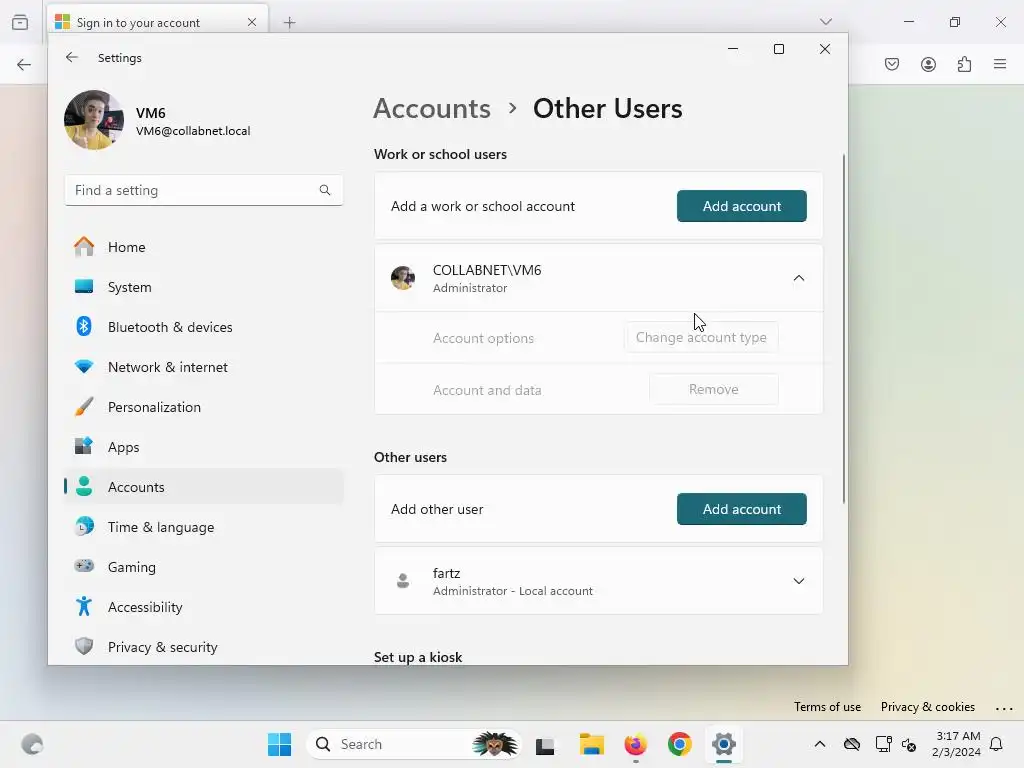Click the fartz user avatar icon

click(x=403, y=581)
